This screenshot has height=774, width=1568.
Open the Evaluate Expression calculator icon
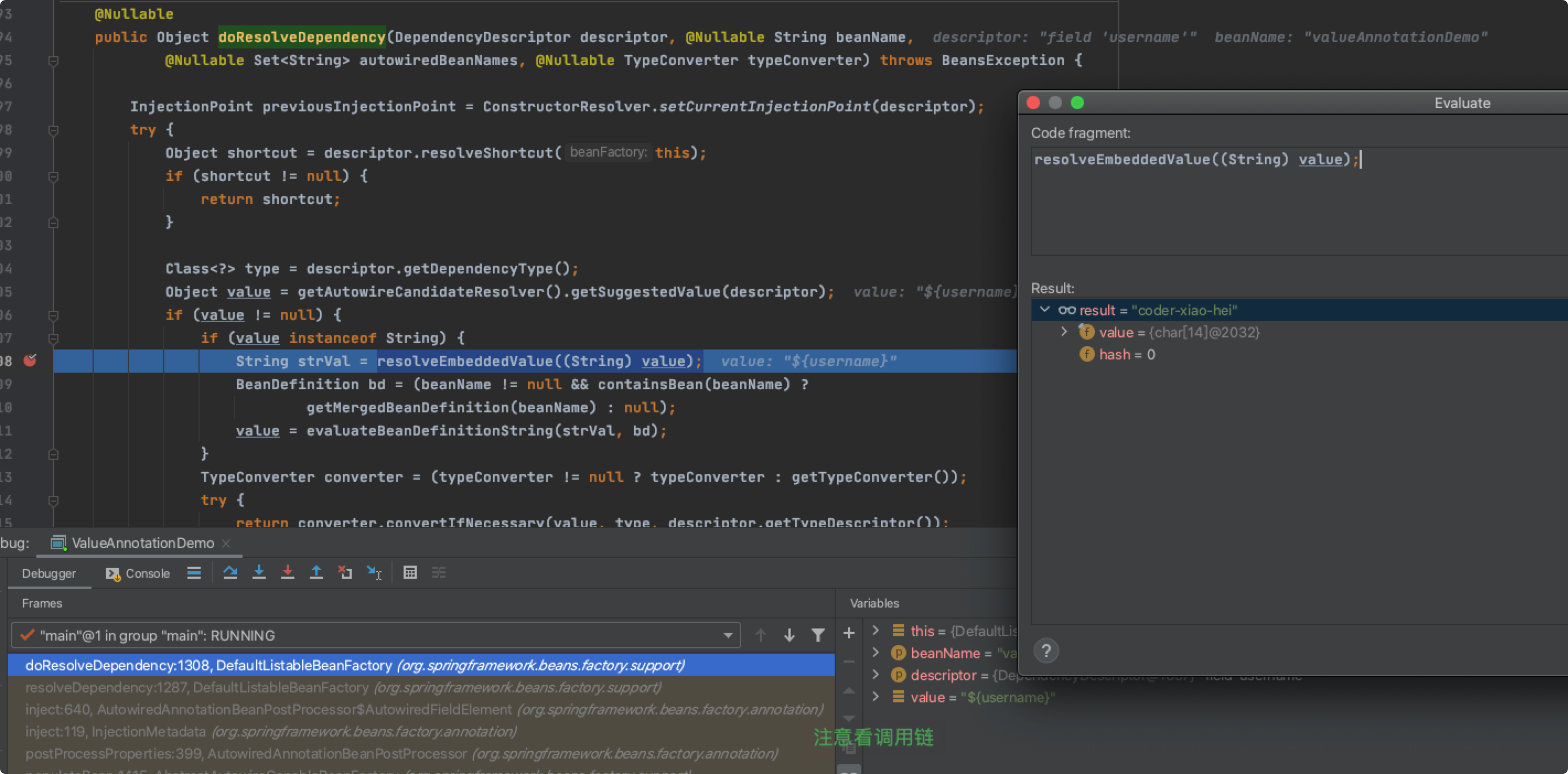[410, 573]
